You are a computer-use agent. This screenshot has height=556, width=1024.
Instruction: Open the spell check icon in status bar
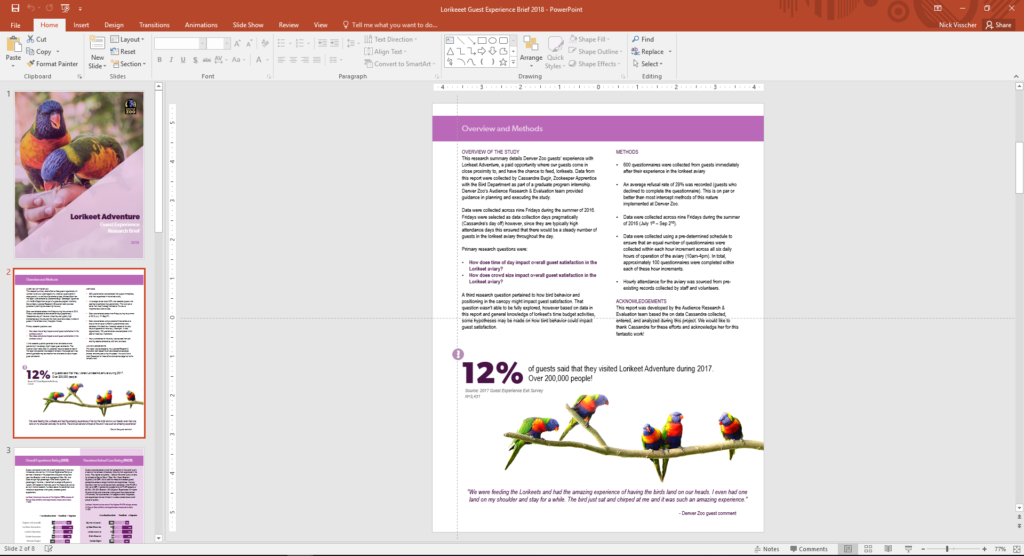48,549
